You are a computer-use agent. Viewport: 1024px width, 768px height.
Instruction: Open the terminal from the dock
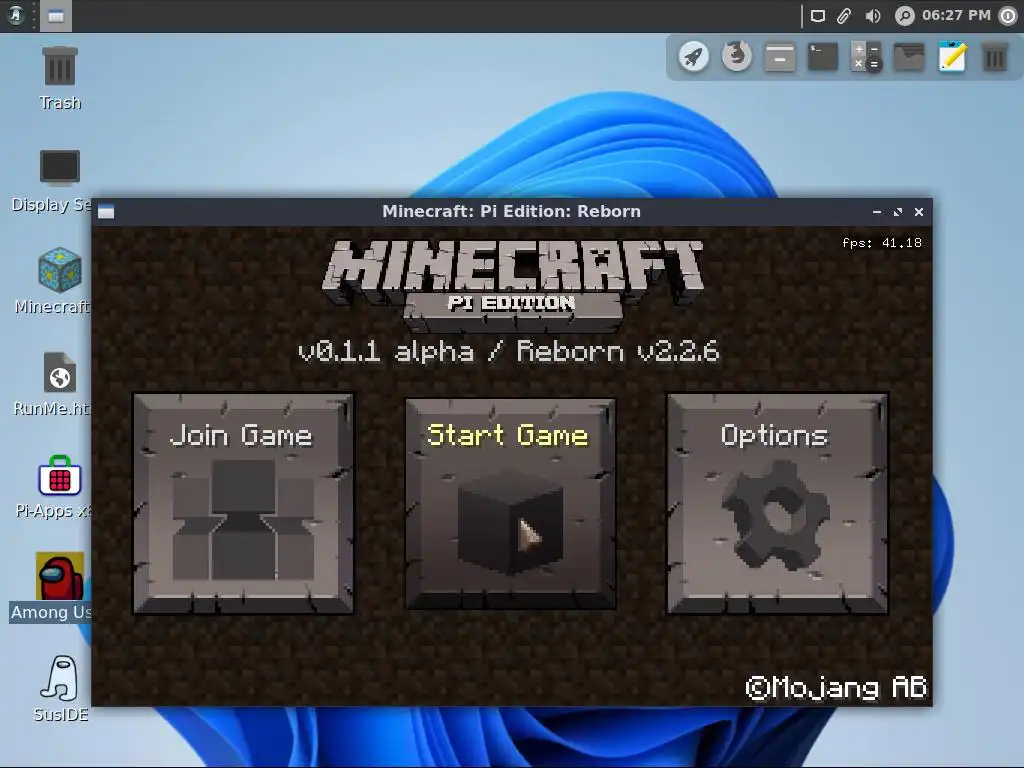coord(823,57)
